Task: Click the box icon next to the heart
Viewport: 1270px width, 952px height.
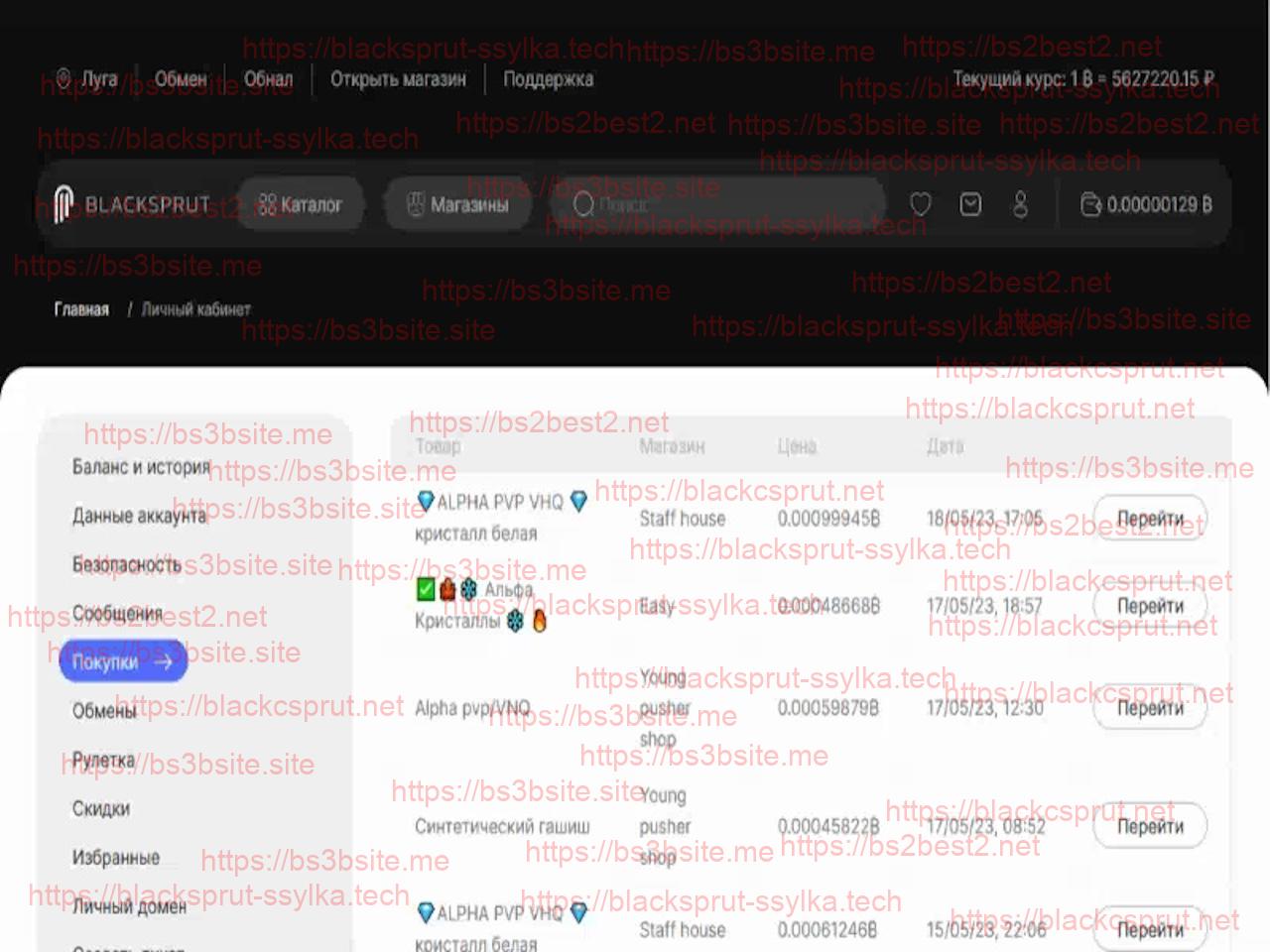Action: tap(970, 204)
